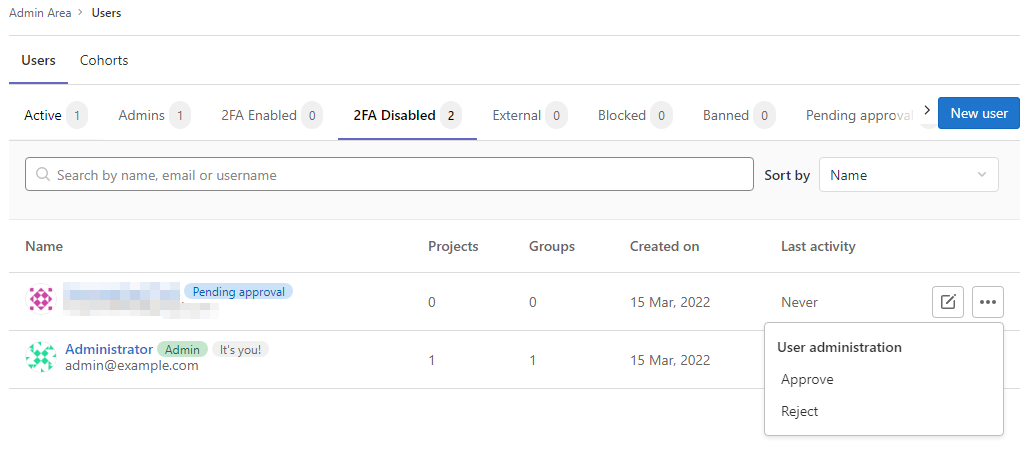Click the Name column header
Viewport: 1027px width, 468px height.
tap(44, 247)
